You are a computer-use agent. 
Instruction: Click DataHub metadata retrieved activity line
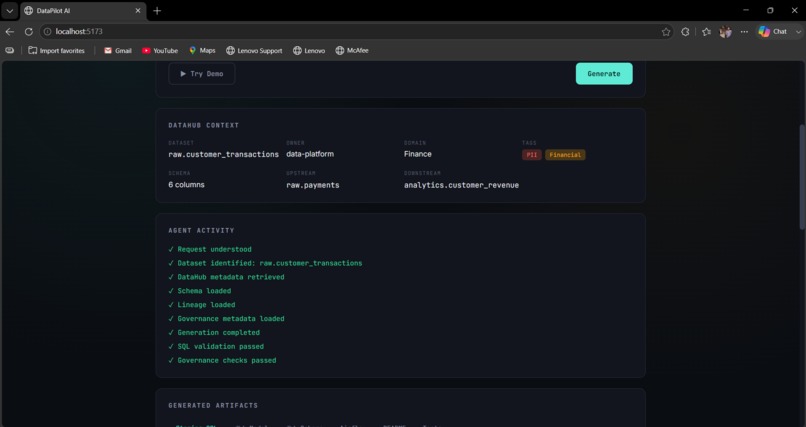[x=226, y=277]
